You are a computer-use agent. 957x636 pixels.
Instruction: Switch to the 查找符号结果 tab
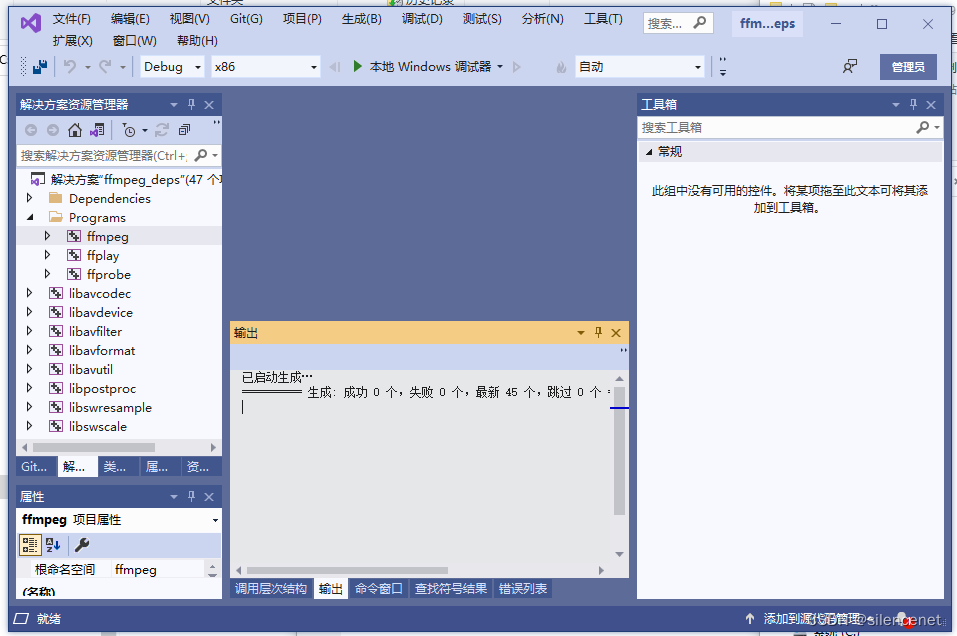coord(450,588)
